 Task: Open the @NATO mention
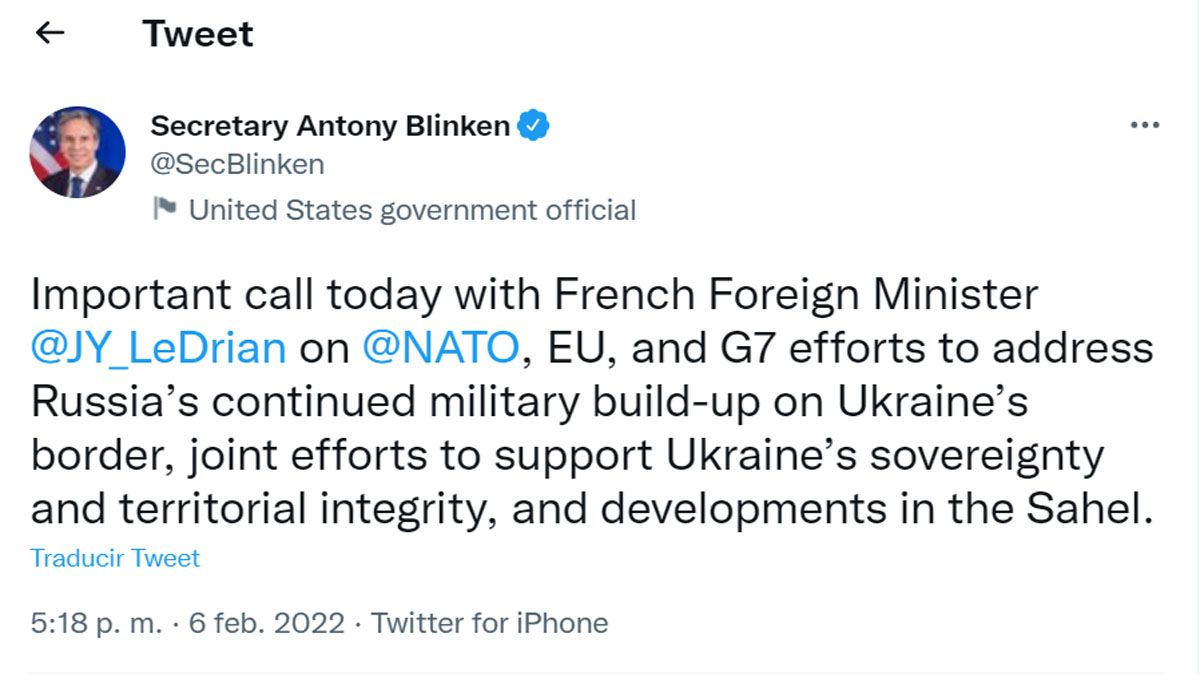coord(439,348)
